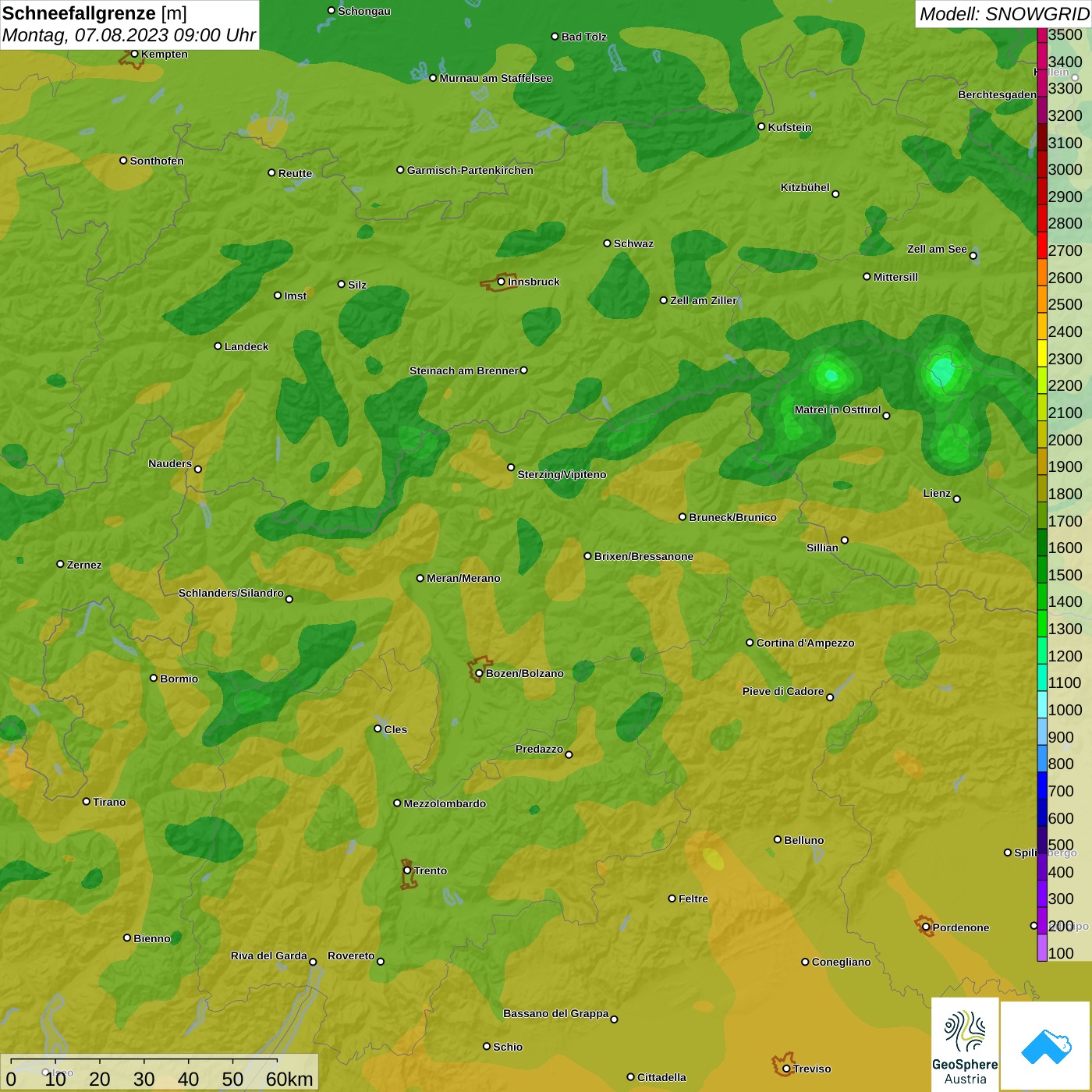Screen dimensions: 1092x1092
Task: Click the Kufstein location marker
Action: point(761,126)
